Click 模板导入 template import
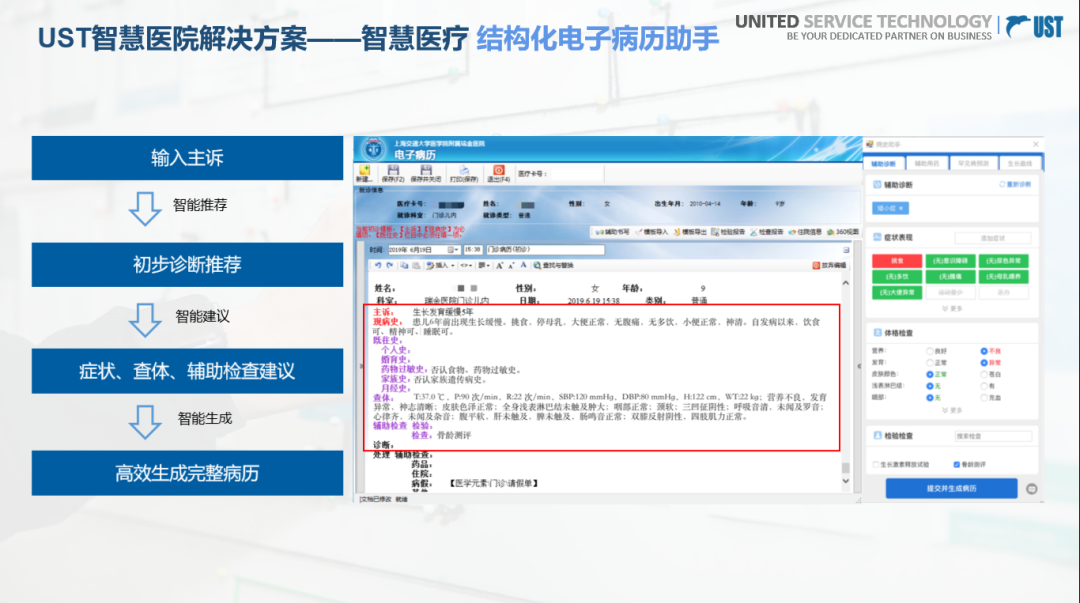Image resolution: width=1080 pixels, height=603 pixels. tap(652, 232)
